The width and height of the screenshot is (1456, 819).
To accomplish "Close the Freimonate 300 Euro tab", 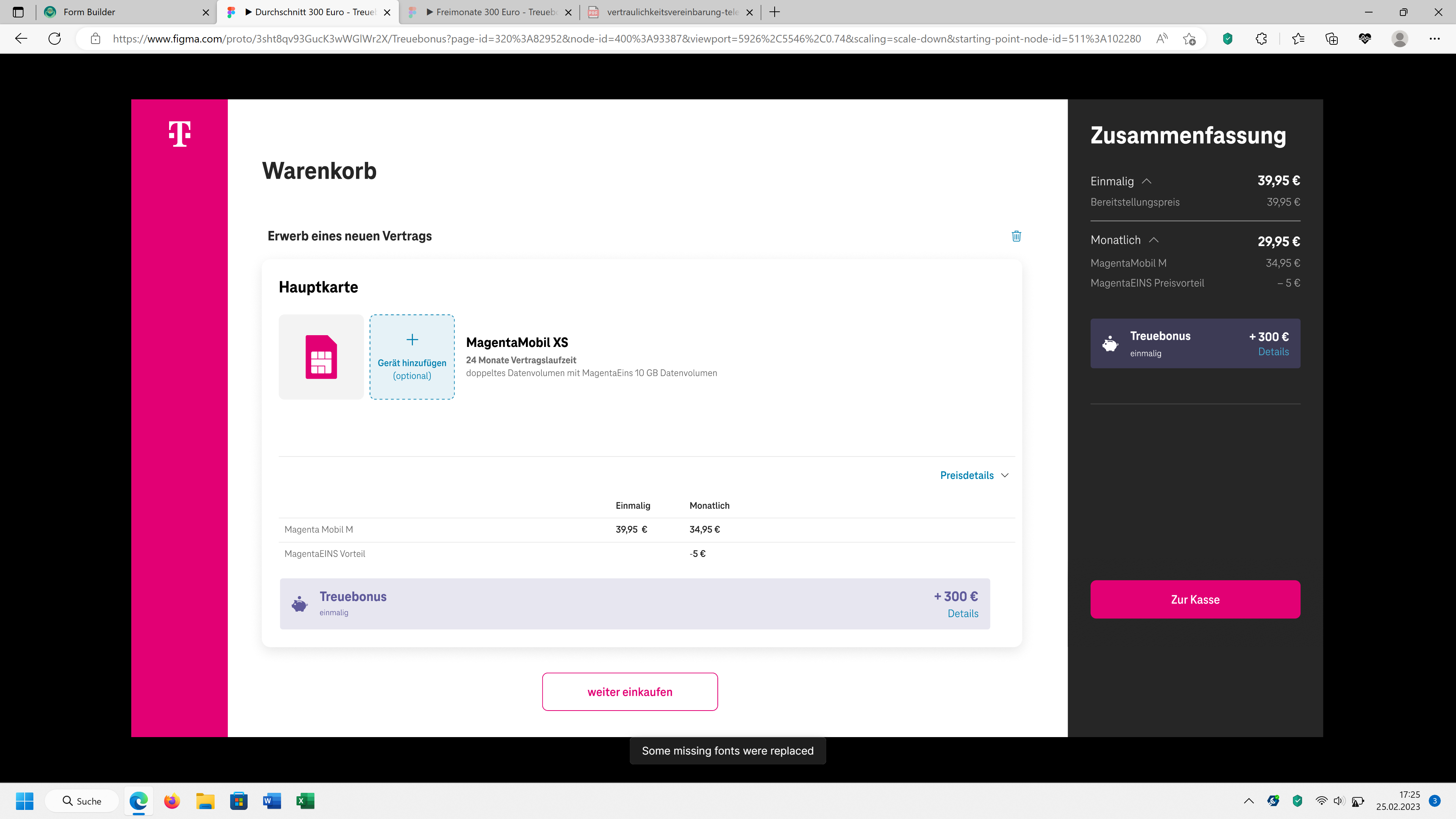I will (569, 13).
